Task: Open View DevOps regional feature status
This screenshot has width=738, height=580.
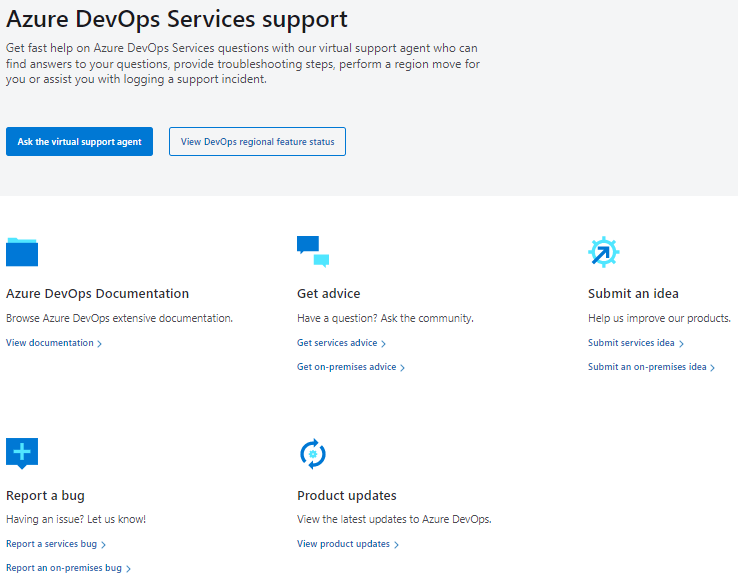Action: coord(257,141)
